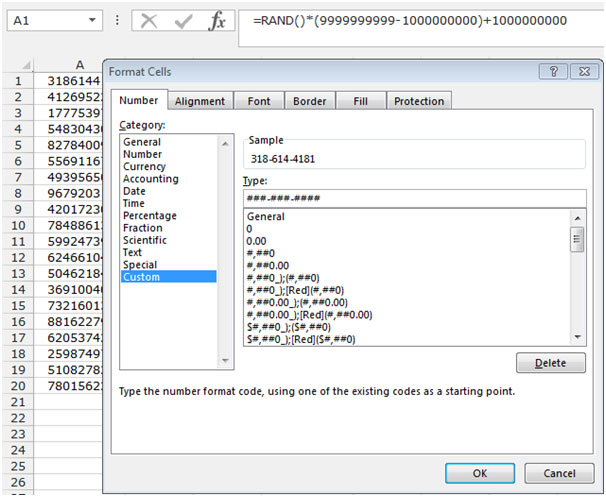The width and height of the screenshot is (606, 497).
Task: Open the Font tab
Action: pyautogui.click(x=259, y=101)
